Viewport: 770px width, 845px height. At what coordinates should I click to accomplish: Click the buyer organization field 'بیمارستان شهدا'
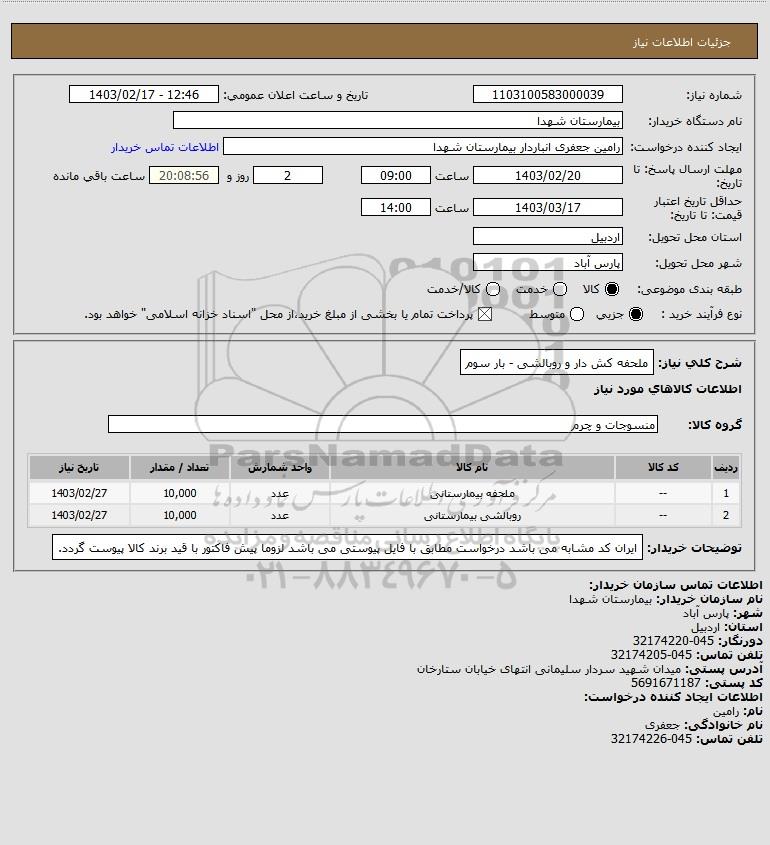click(x=398, y=120)
